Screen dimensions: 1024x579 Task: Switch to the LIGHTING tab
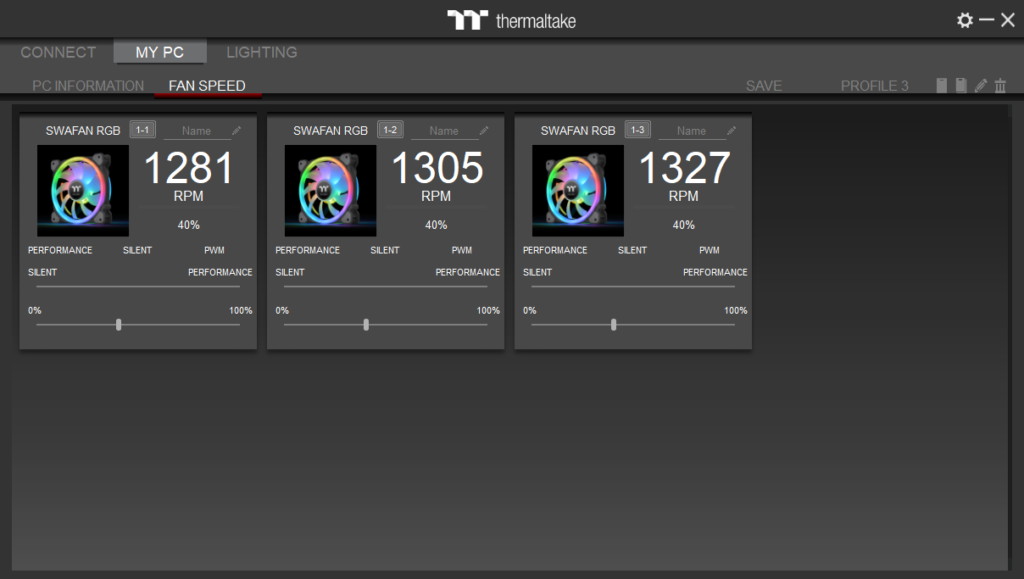click(x=262, y=52)
